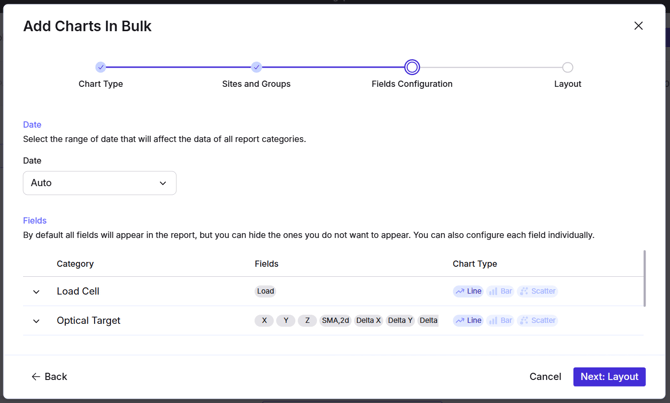Expand the Load Cell category row
670x403 pixels.
36,292
